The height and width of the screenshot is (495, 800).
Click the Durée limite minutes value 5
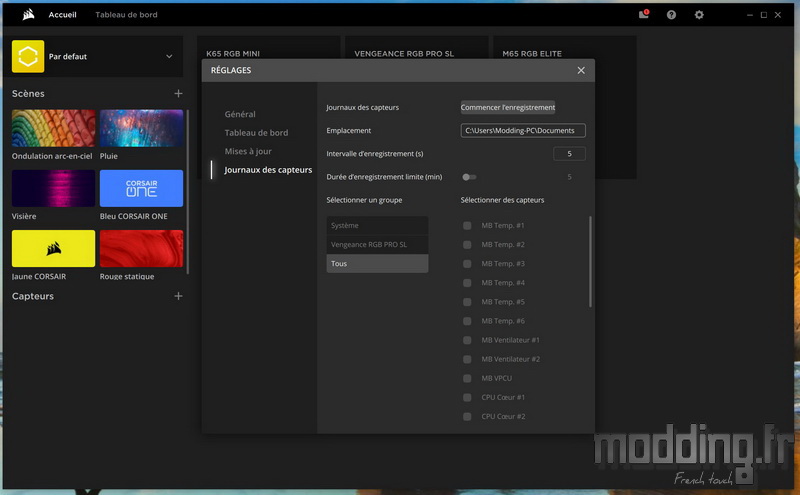569,177
